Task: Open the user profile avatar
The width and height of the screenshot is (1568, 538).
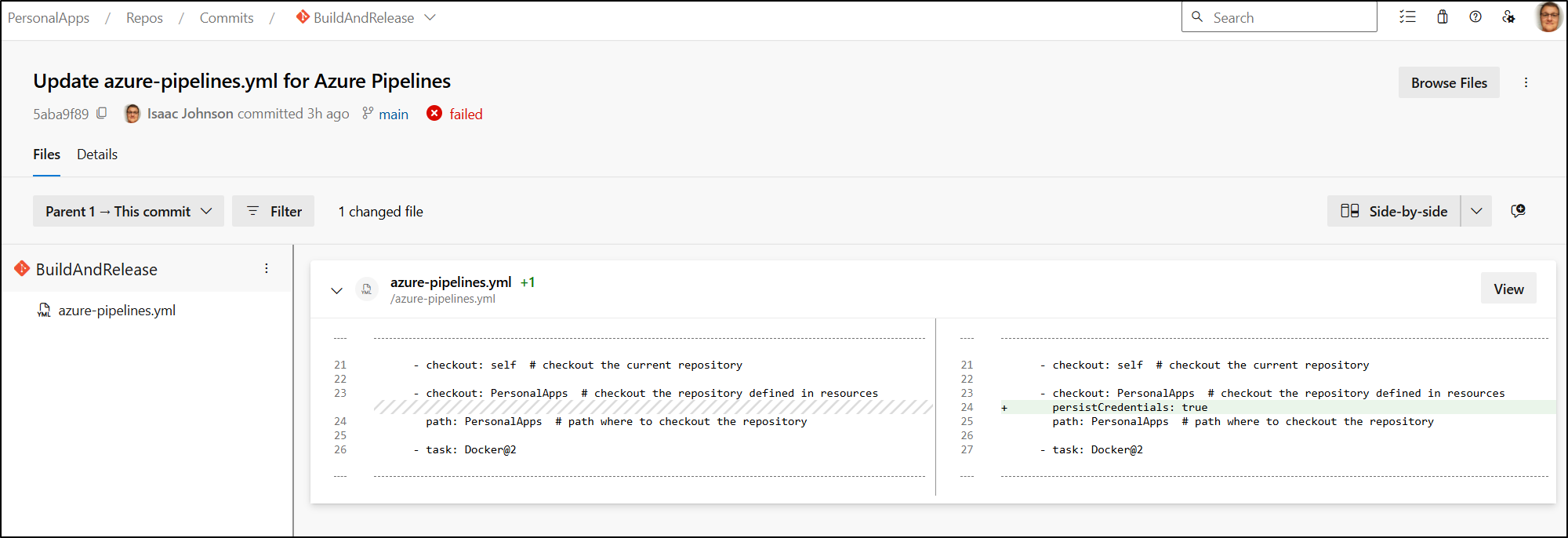Action: click(x=1548, y=16)
